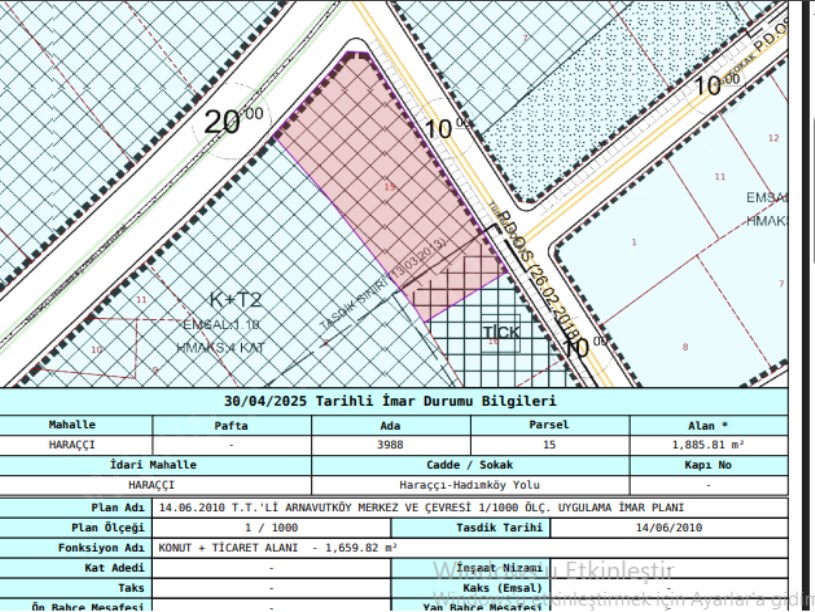Select parcel 1 in the light blue block
Viewport: 815px width, 612px height.
tap(633, 242)
